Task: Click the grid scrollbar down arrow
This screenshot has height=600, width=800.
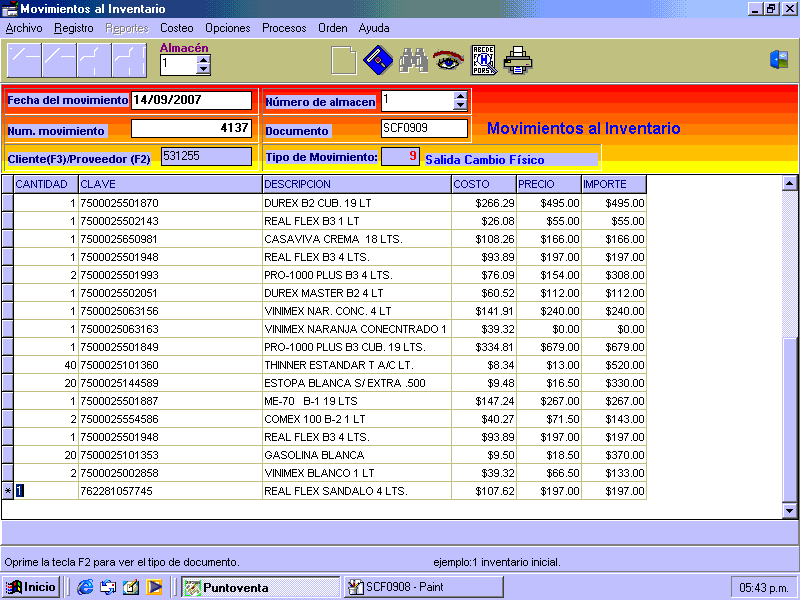Action: pyautogui.click(x=789, y=510)
